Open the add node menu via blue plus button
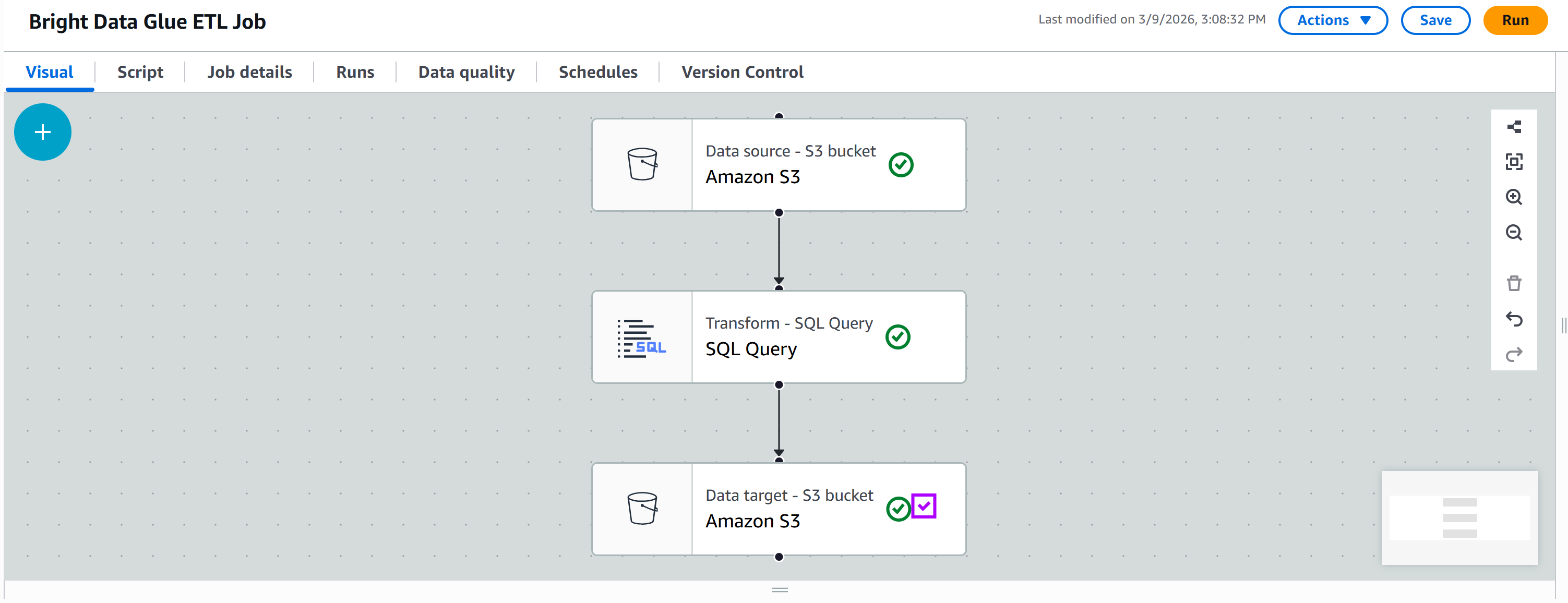Viewport: 1568px width, 603px height. coord(43,131)
